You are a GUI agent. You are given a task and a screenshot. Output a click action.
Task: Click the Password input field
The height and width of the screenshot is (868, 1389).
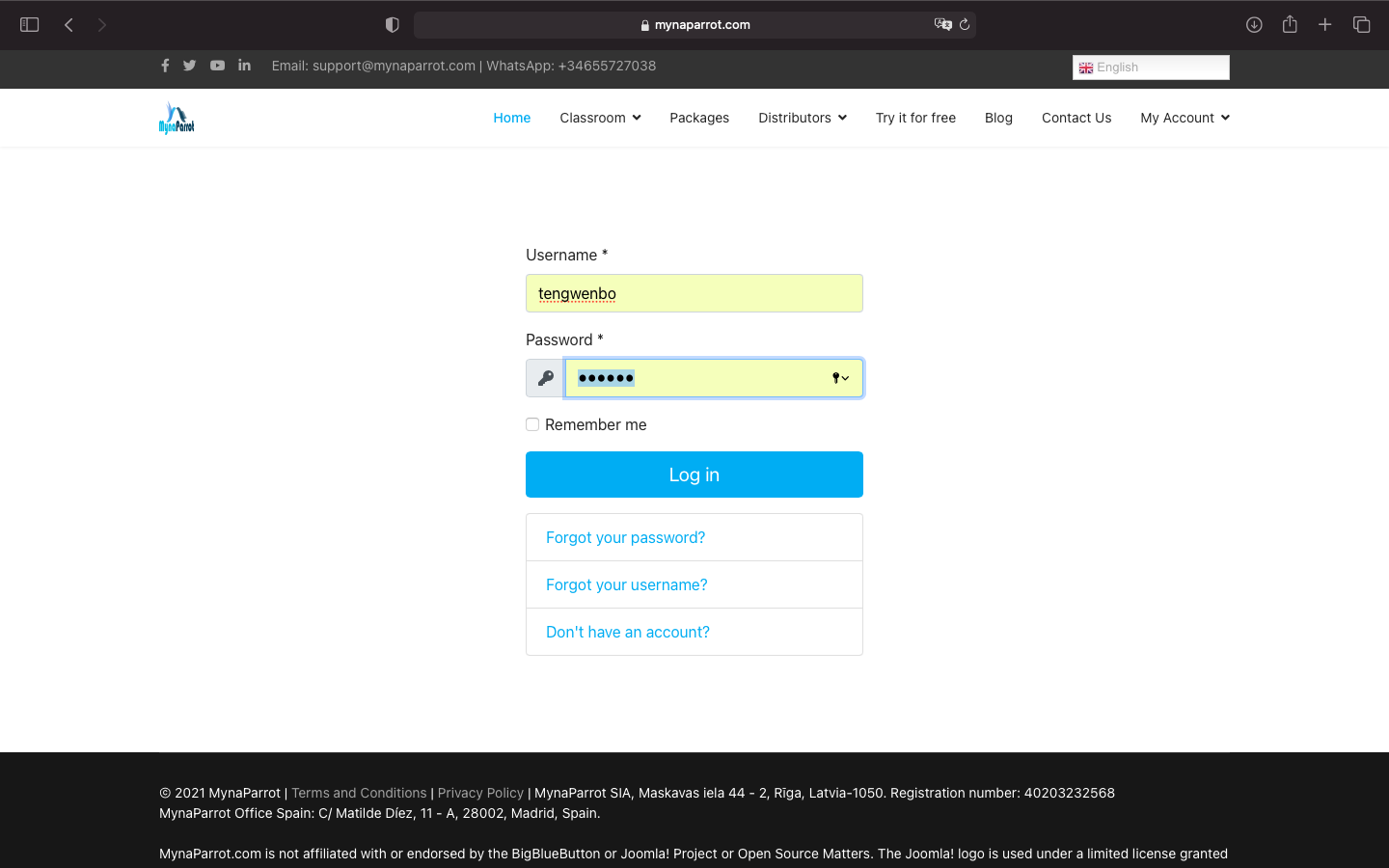coord(714,378)
